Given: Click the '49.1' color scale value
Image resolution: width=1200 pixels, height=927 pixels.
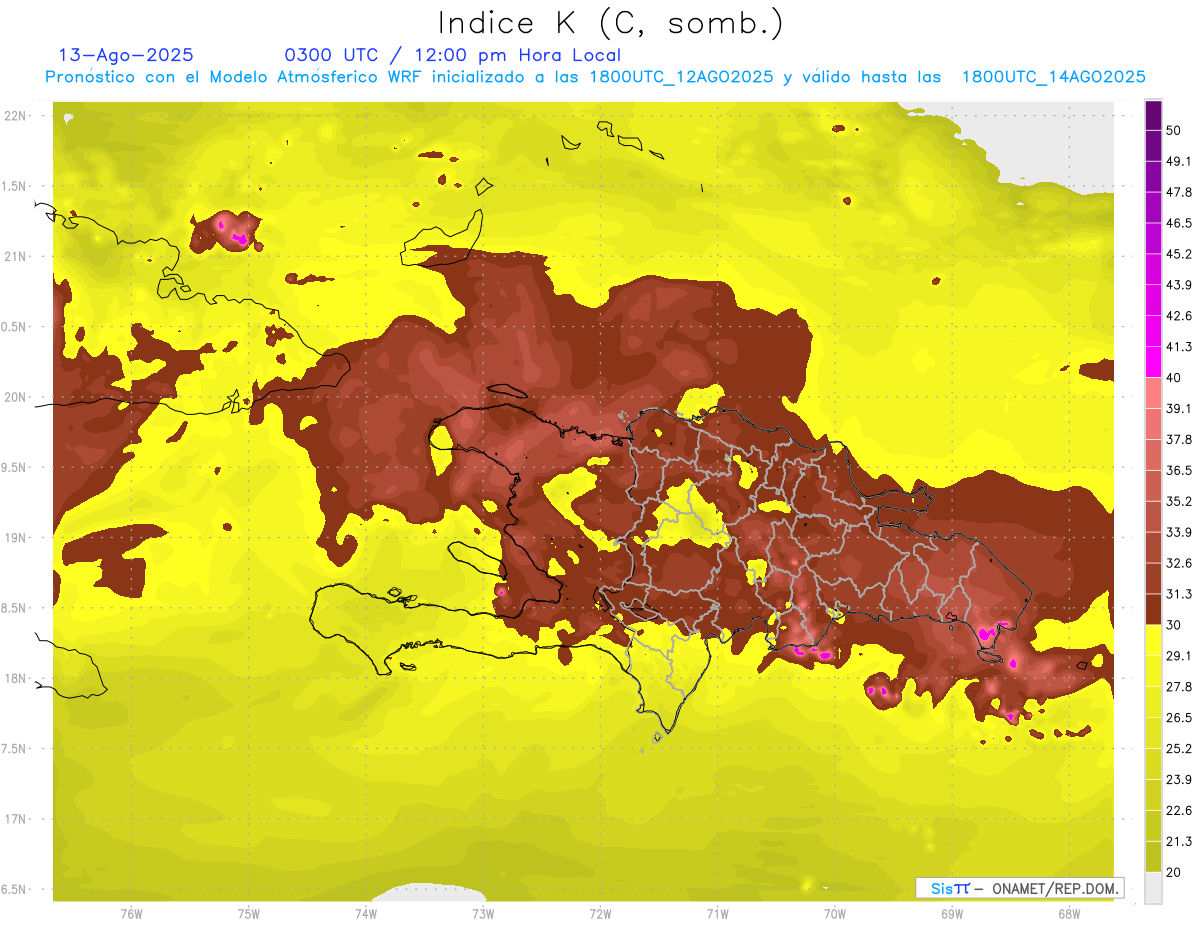Looking at the screenshot, I should 1179,161.
